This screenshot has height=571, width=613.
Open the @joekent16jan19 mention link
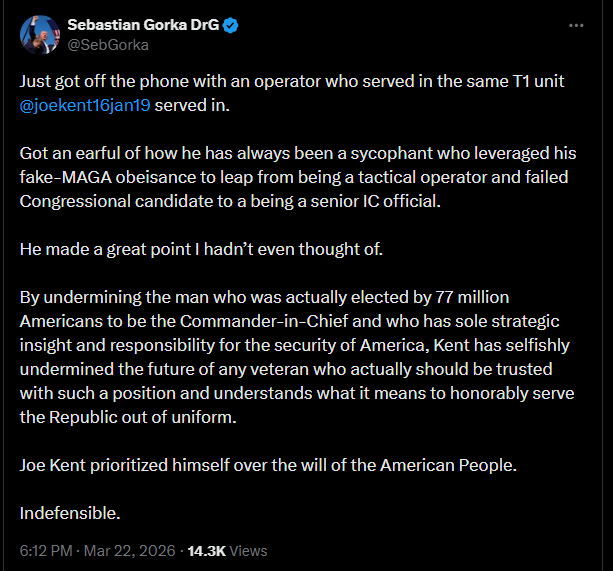point(85,105)
